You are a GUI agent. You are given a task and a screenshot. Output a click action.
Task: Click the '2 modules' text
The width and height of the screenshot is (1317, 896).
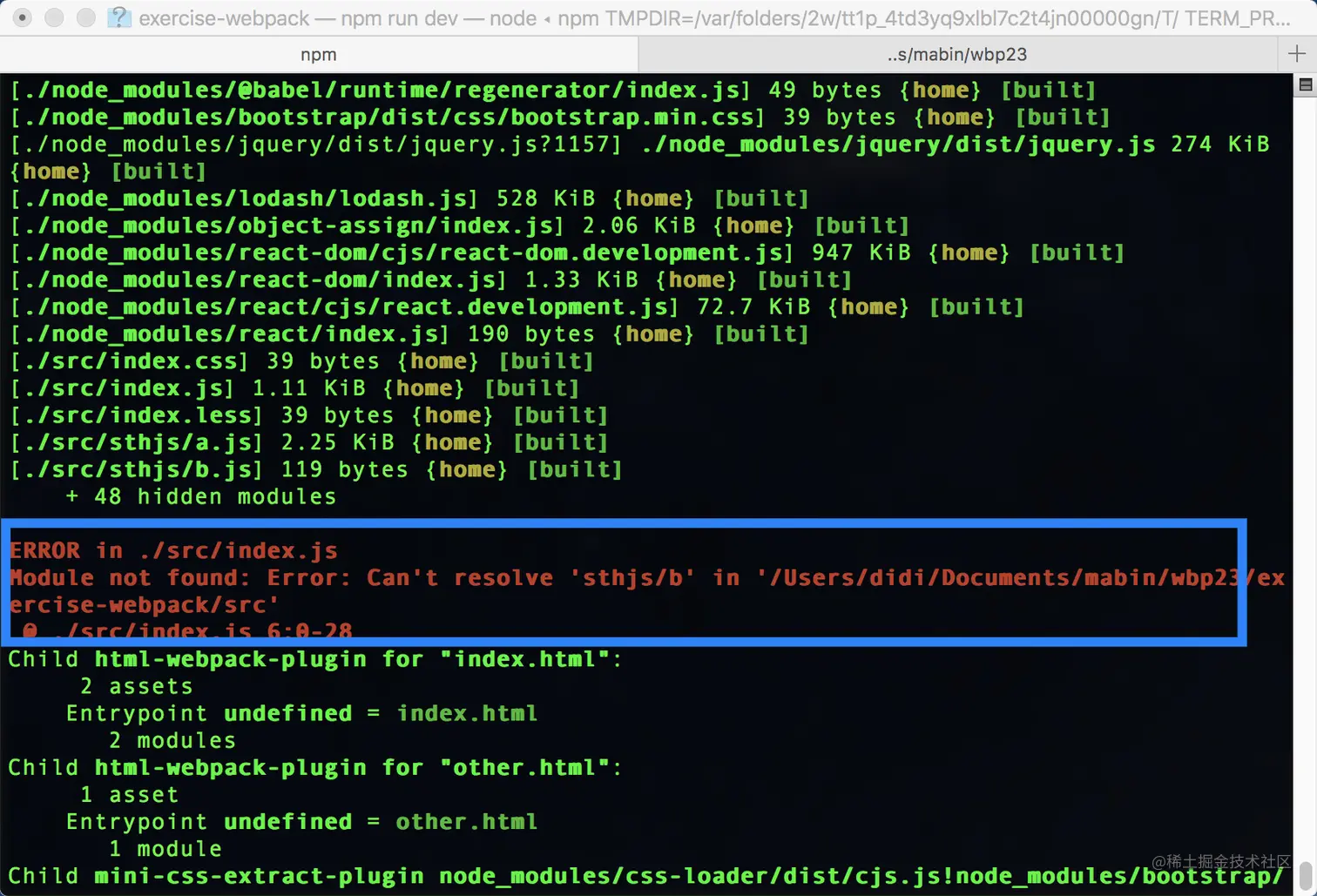(172, 740)
